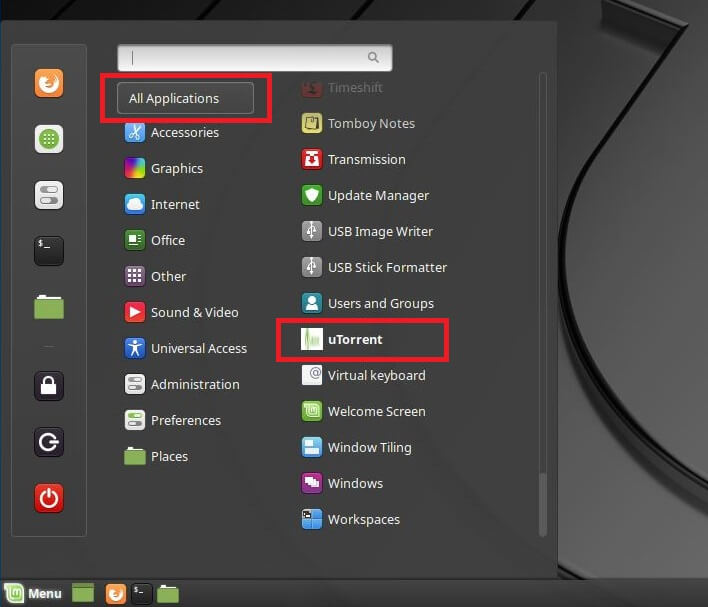Select the Other category

155,276
